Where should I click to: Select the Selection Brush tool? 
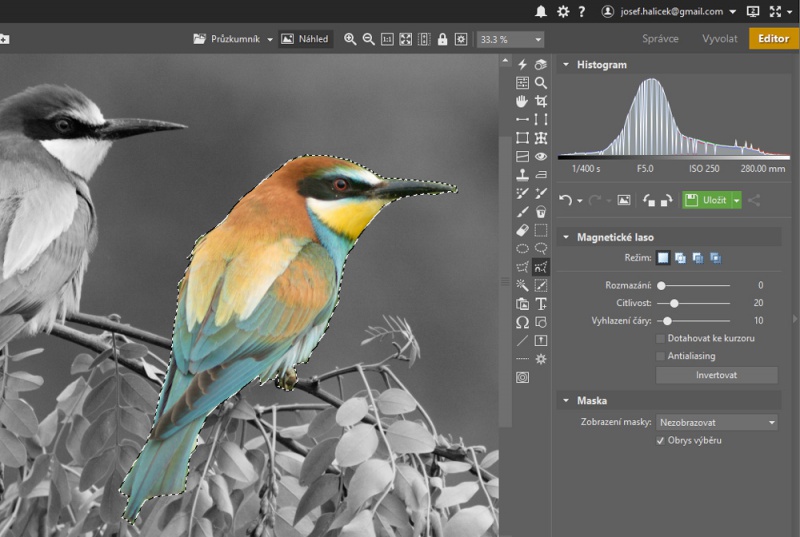pos(541,285)
